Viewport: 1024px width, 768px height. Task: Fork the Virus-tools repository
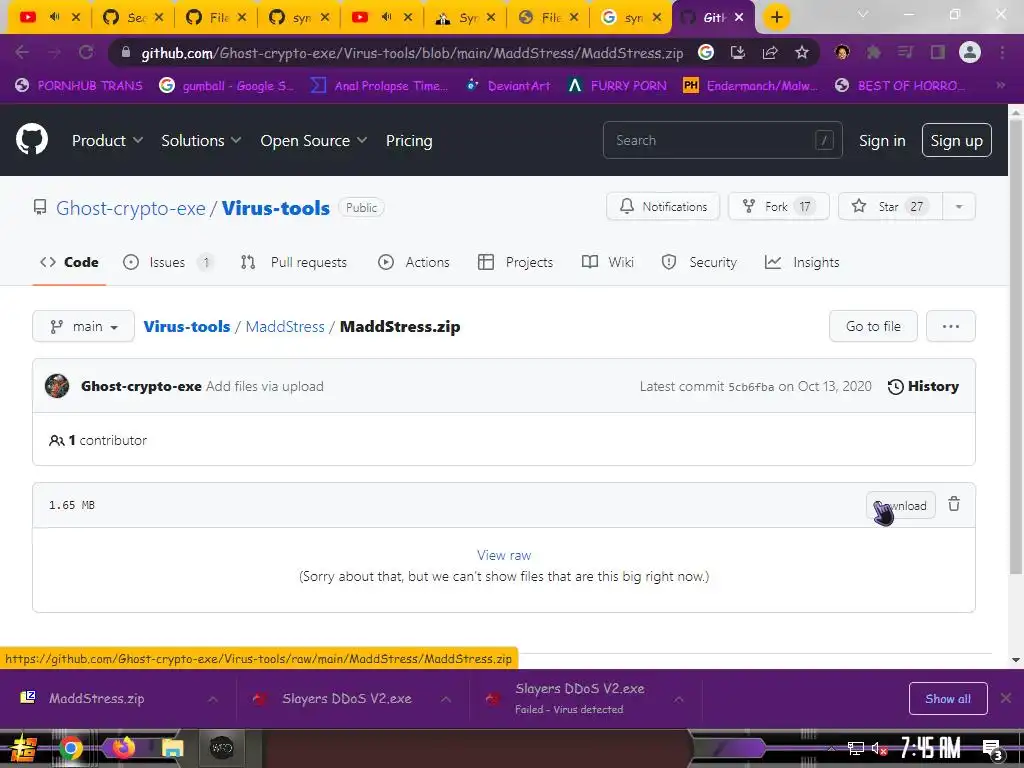click(778, 206)
